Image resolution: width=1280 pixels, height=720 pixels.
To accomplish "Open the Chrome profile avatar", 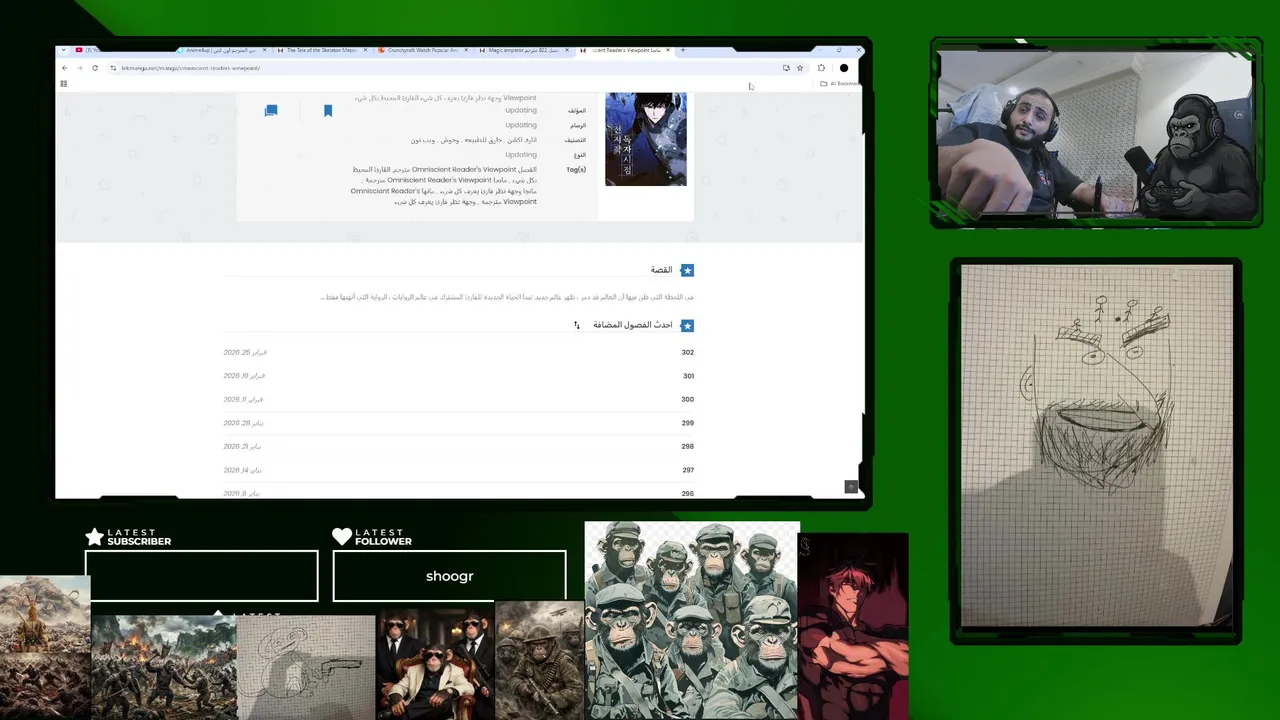I will [x=844, y=68].
